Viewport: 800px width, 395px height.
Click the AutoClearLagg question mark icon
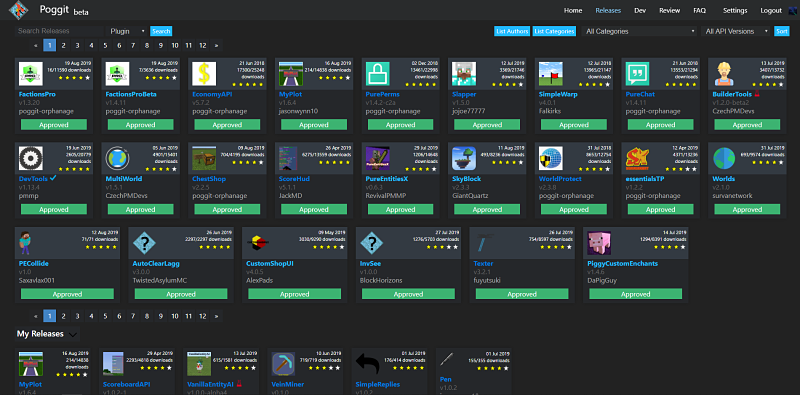tap(144, 243)
